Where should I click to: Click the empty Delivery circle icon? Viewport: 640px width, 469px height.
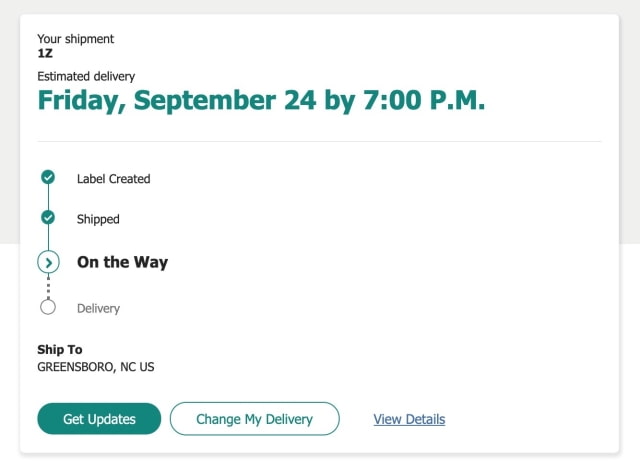click(48, 308)
